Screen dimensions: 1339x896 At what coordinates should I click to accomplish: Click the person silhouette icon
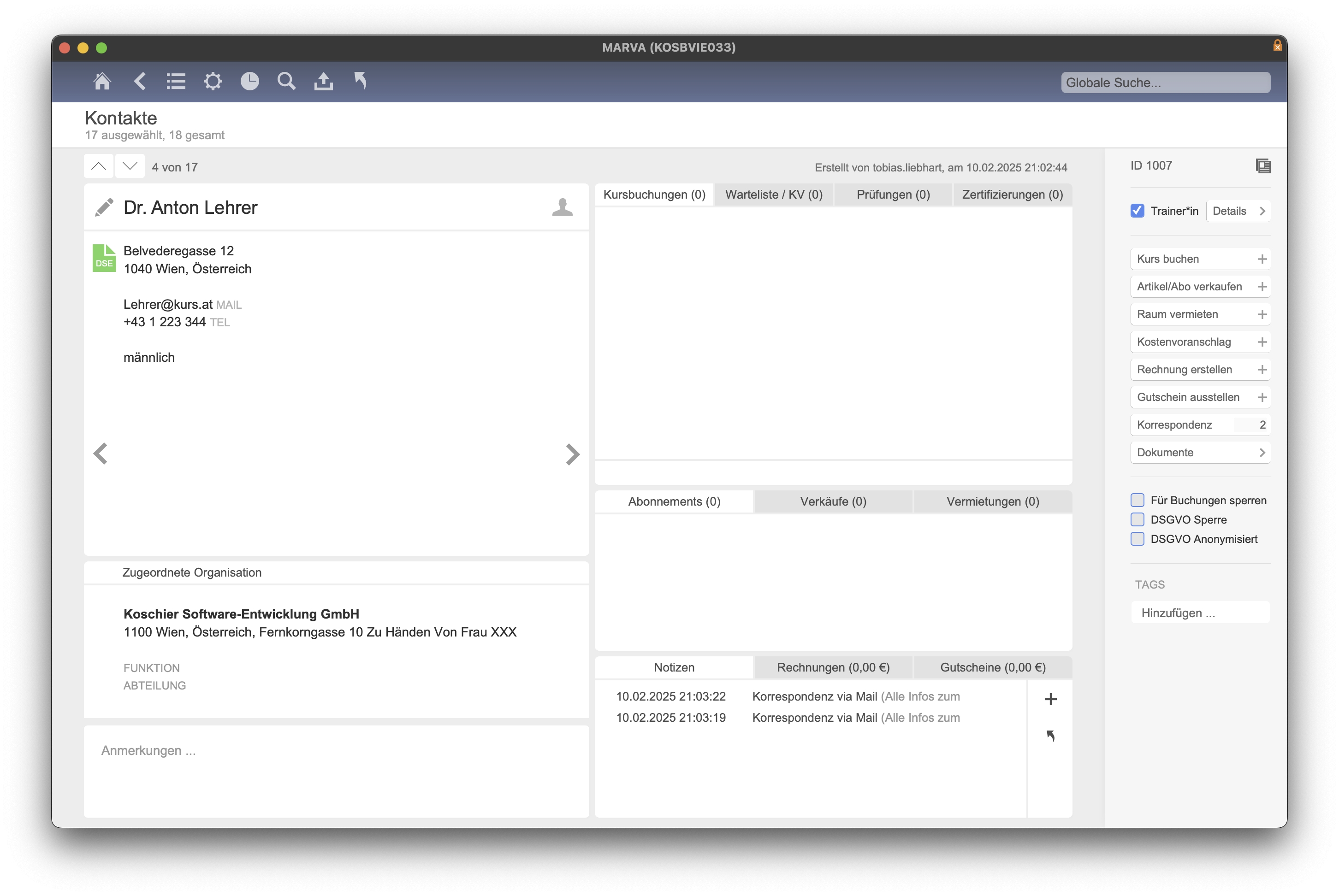(x=563, y=207)
